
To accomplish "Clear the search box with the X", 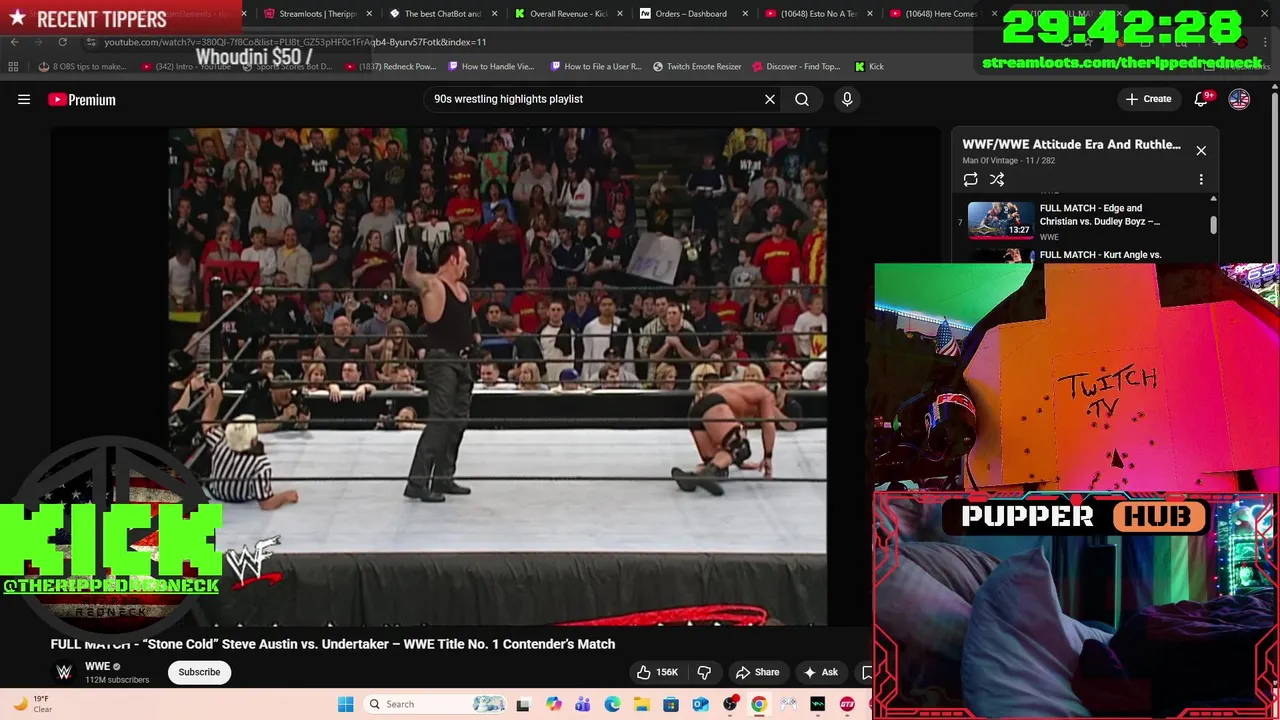I will 770,99.
